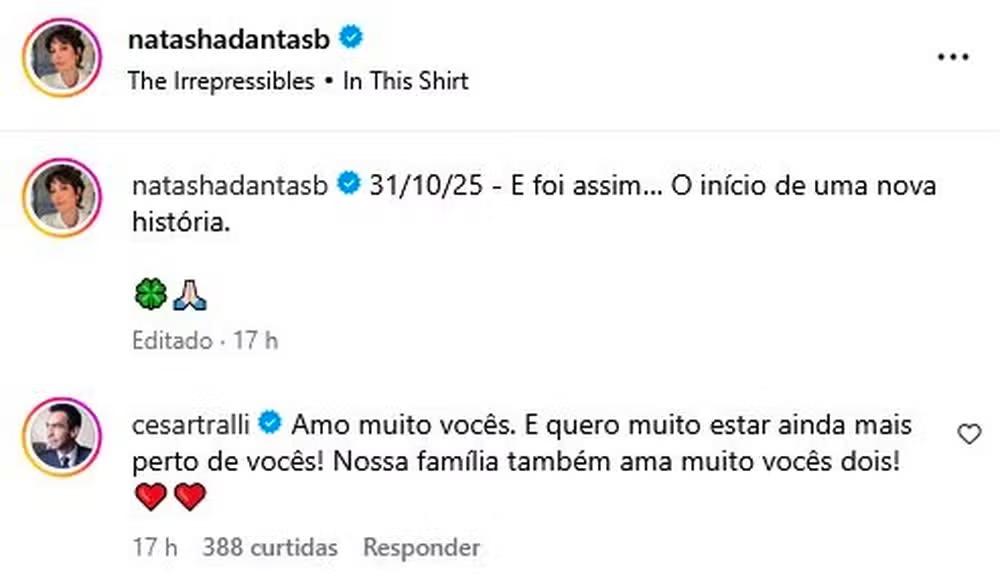Viewport: 1000px width, 574px height.
Task: Click the four-leaf clover emoji
Action: [149, 295]
